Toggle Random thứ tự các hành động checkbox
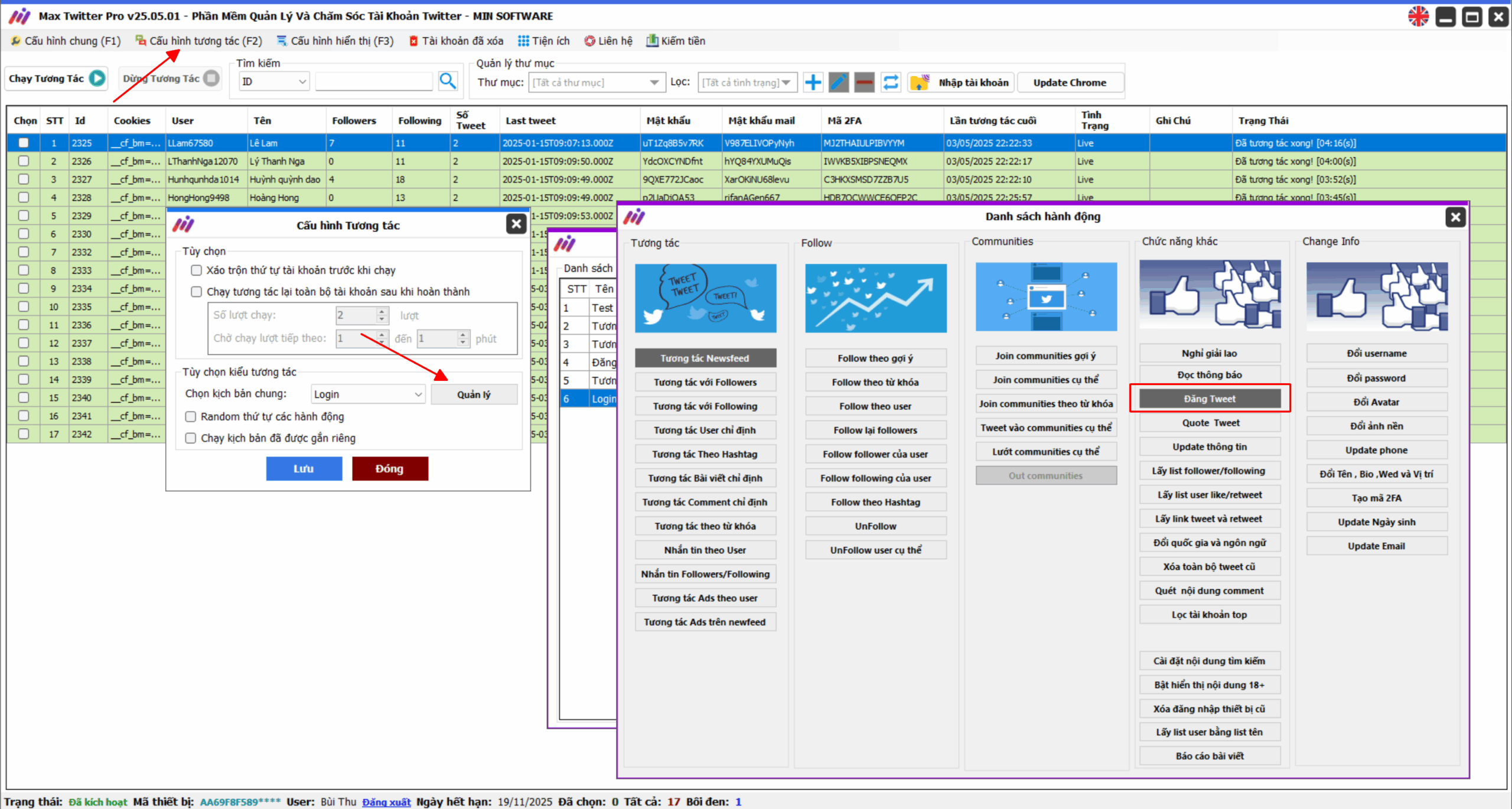 click(191, 417)
